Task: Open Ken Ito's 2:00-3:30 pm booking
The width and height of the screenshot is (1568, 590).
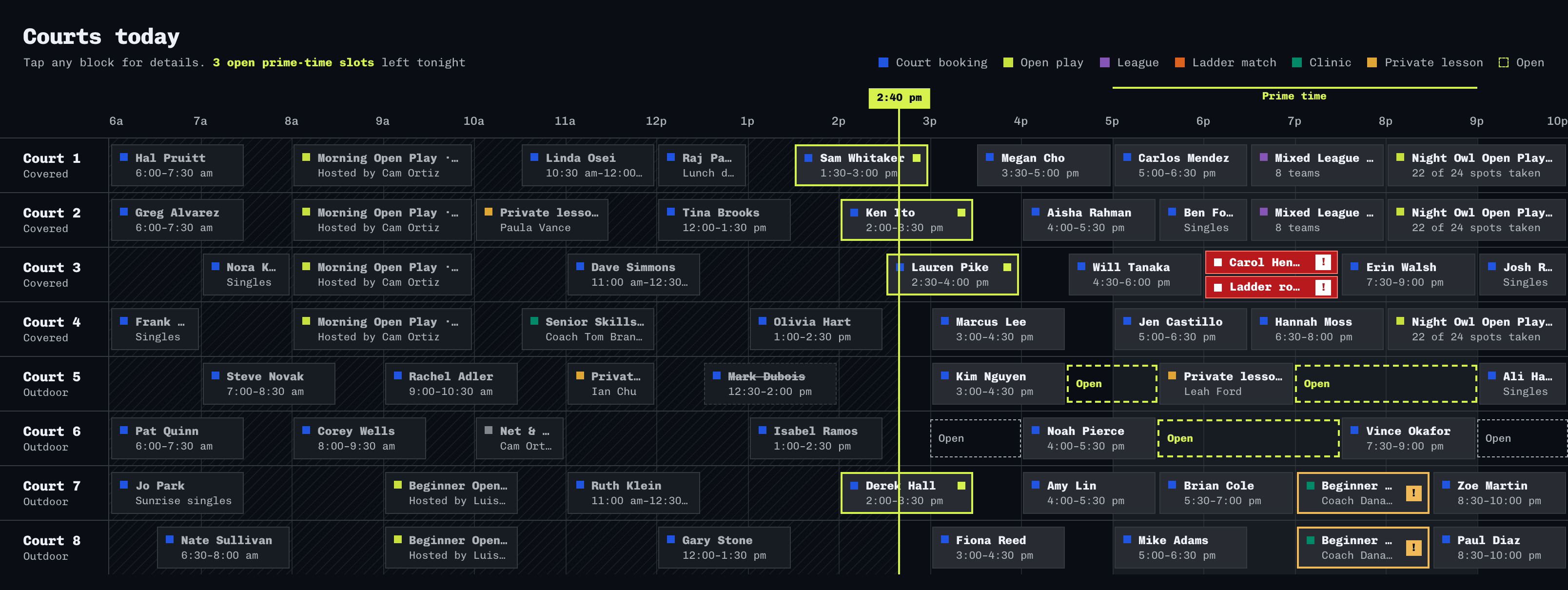Action: click(x=907, y=220)
